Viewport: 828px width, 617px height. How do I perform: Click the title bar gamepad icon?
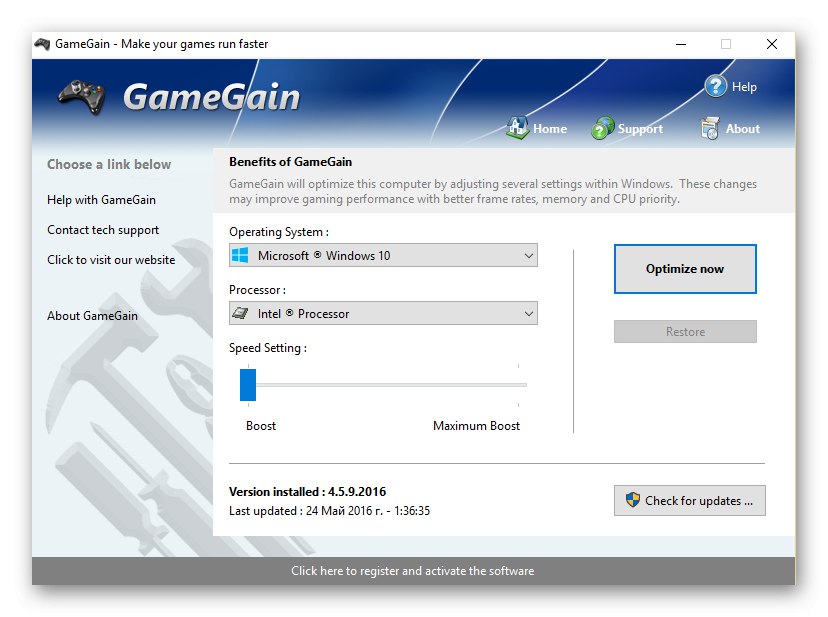(42, 44)
